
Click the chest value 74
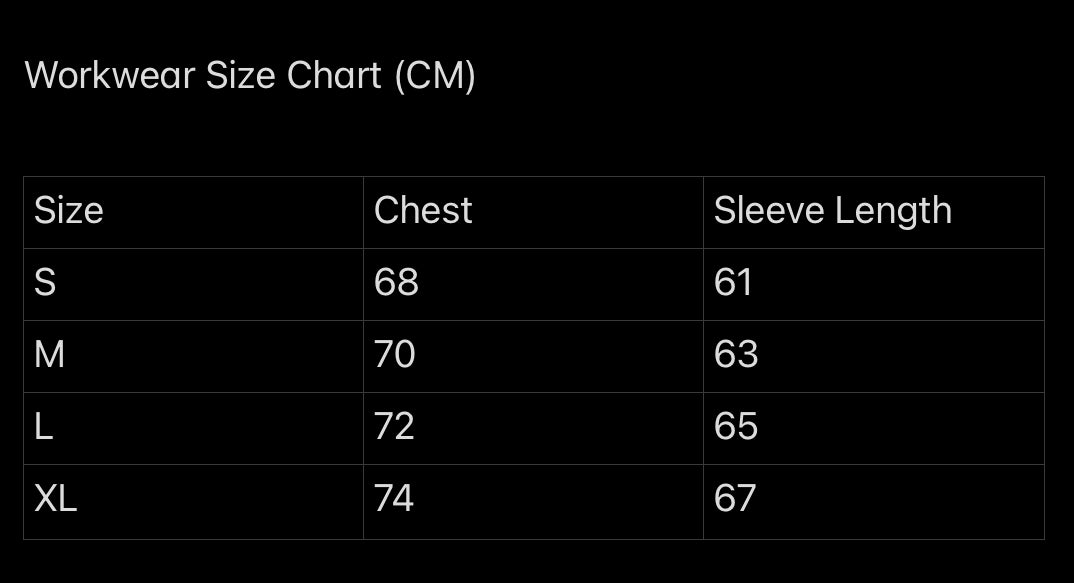tap(394, 498)
